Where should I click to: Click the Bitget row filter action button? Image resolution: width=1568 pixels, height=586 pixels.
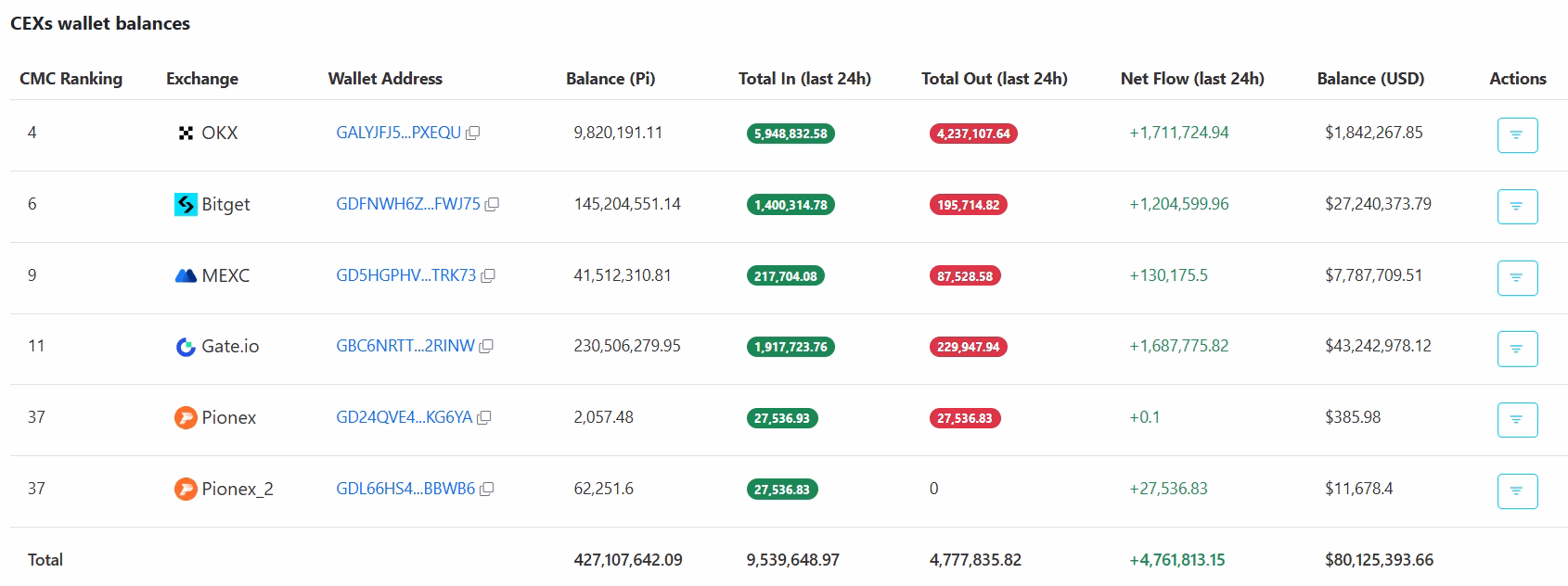click(x=1517, y=207)
